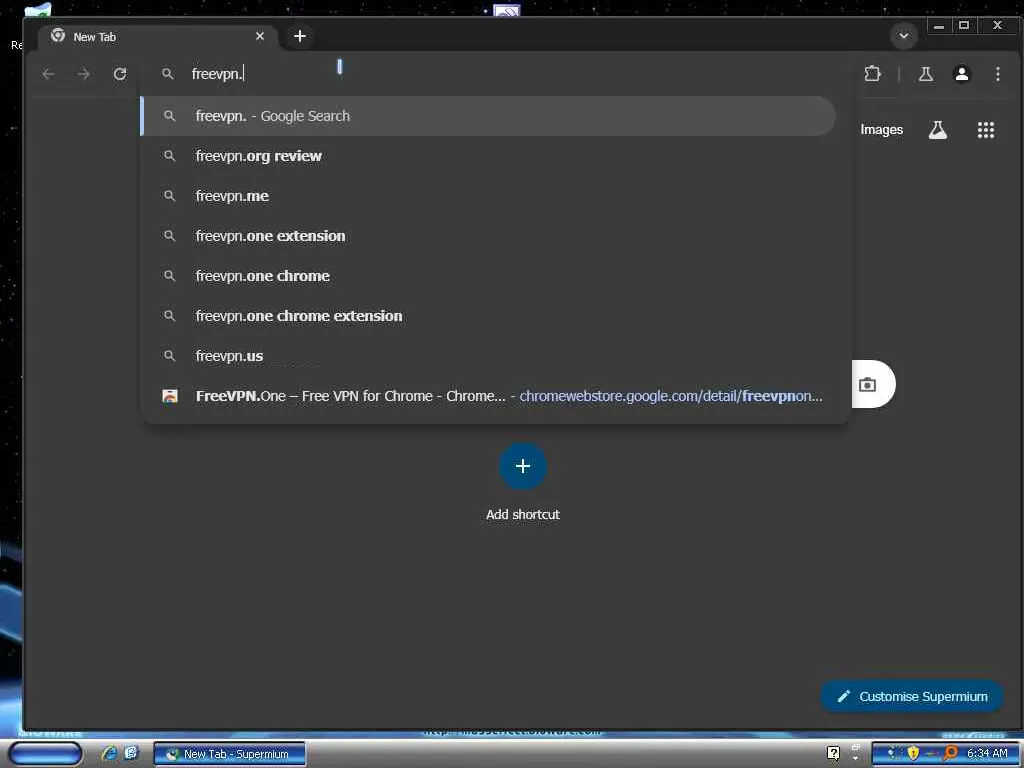Click the Images link
Image resolution: width=1024 pixels, height=768 pixels.
[881, 130]
